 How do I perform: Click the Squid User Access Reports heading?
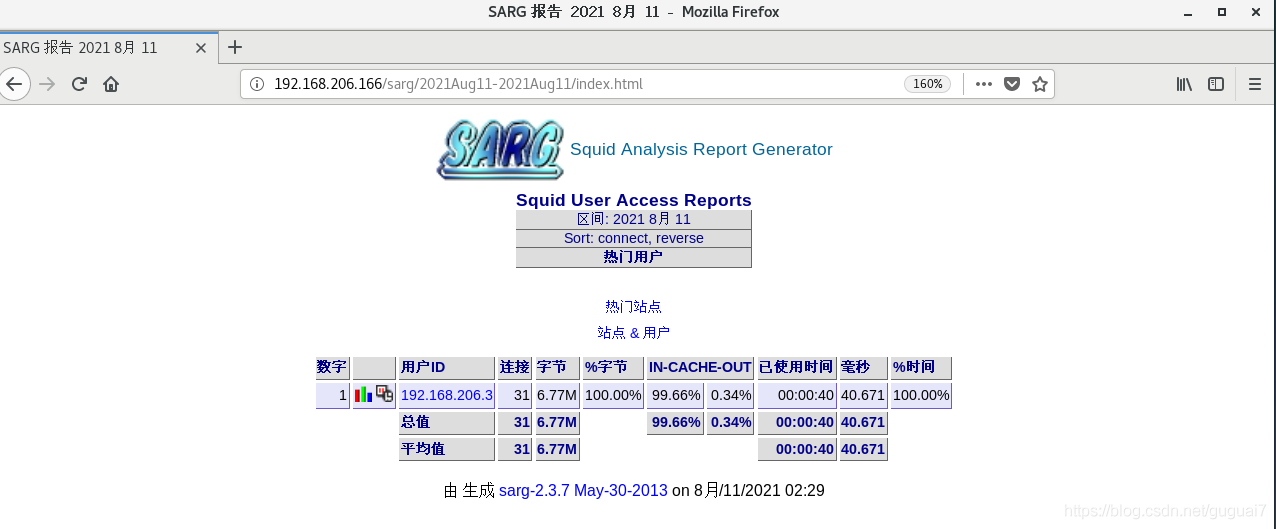pyautogui.click(x=633, y=200)
